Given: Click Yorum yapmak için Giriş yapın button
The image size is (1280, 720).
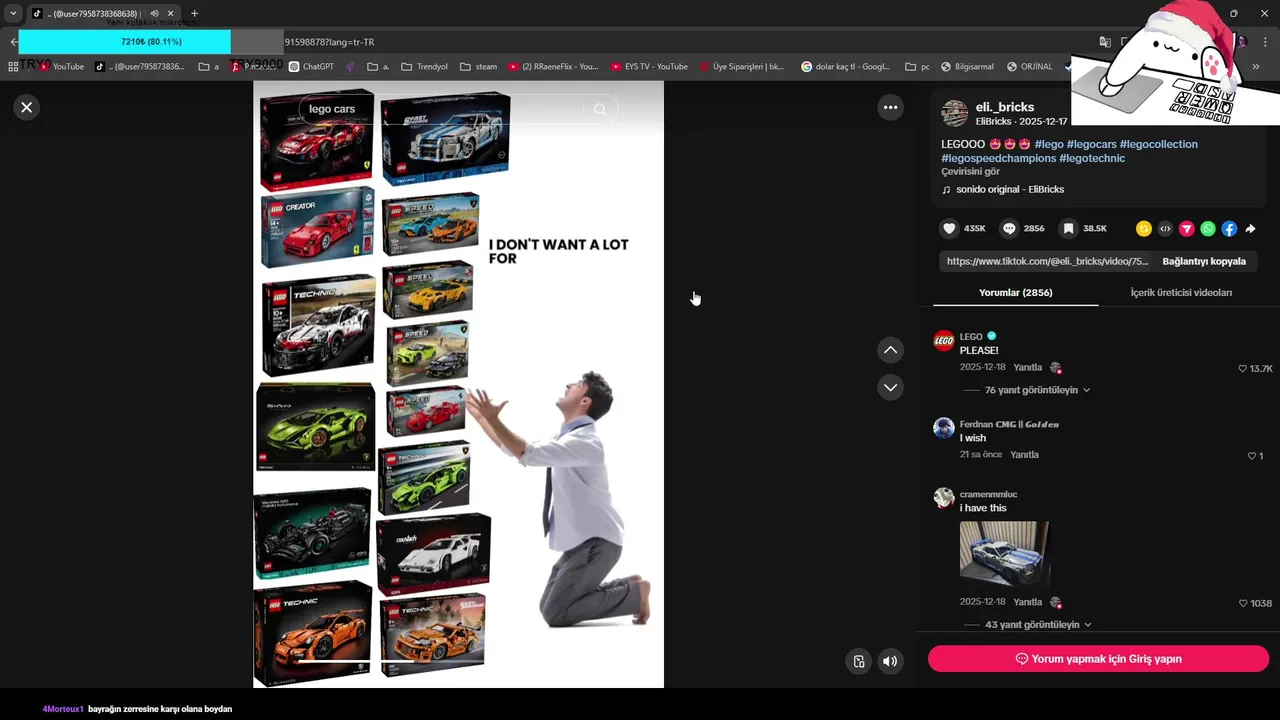Looking at the screenshot, I should click(1098, 659).
